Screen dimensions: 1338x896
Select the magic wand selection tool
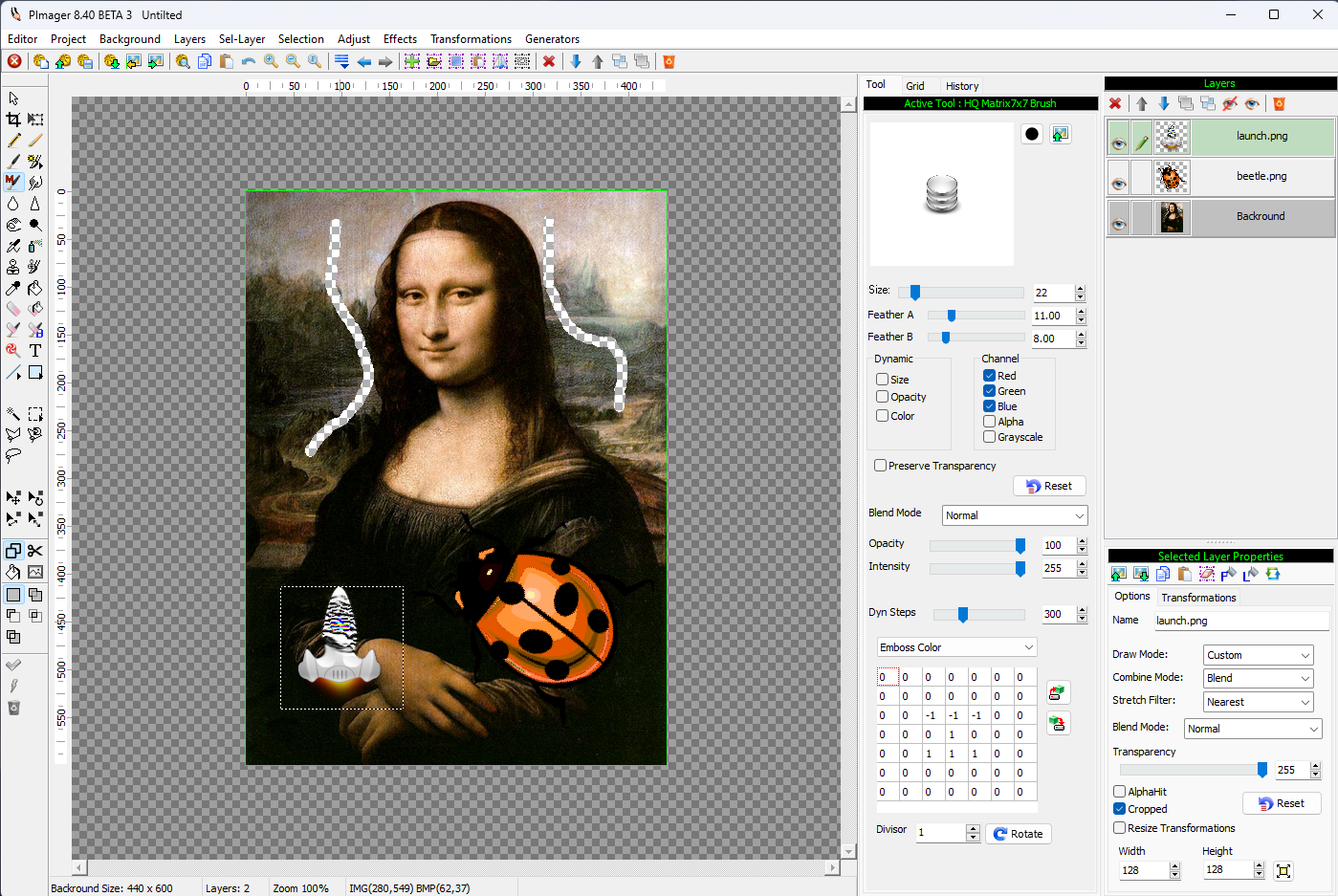[x=13, y=414]
